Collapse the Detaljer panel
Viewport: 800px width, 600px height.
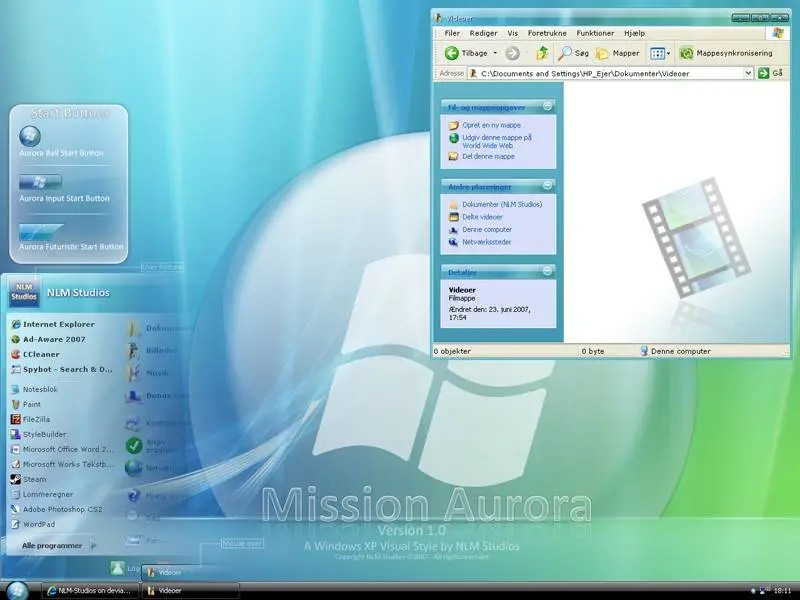(x=547, y=271)
